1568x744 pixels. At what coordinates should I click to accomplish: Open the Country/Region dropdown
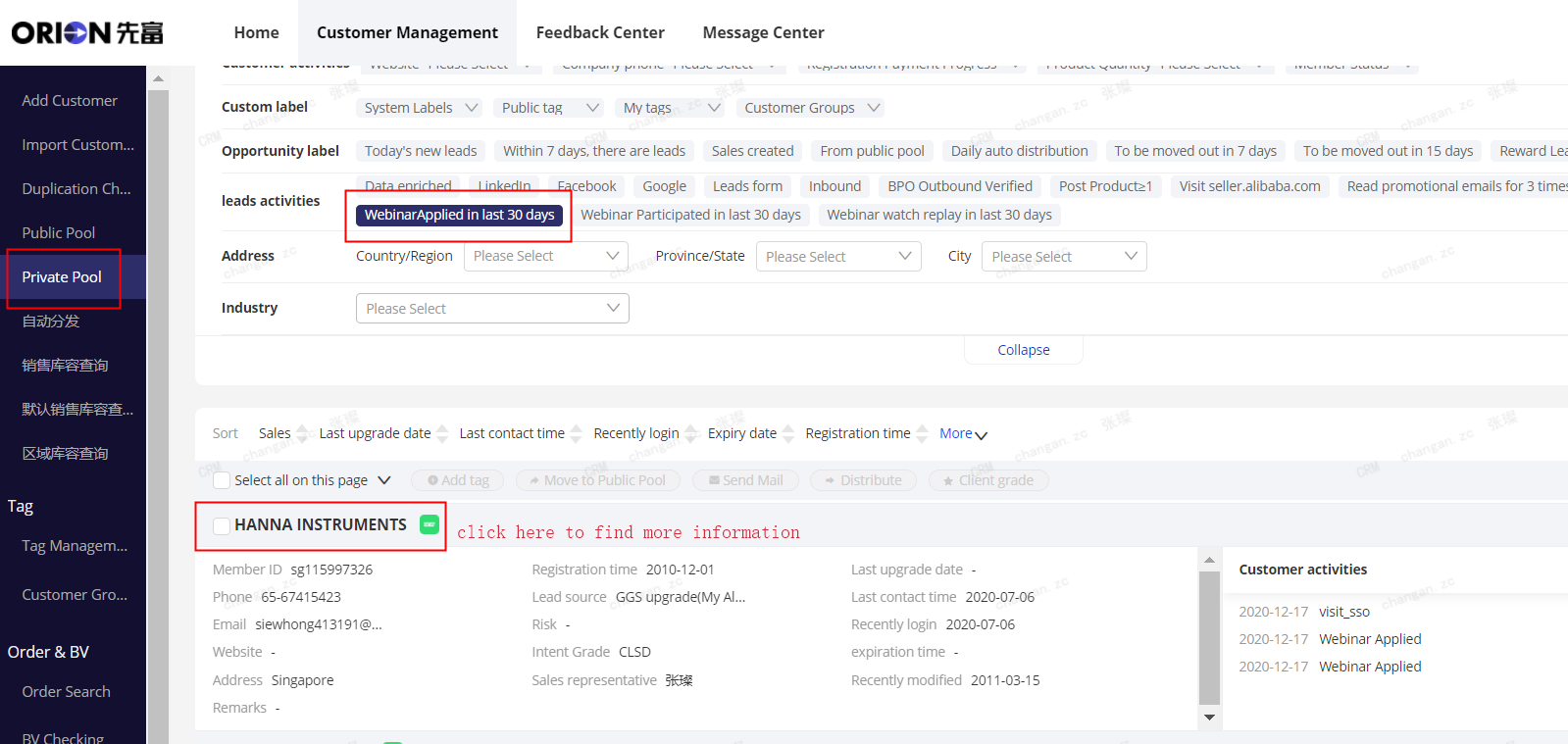(x=546, y=256)
